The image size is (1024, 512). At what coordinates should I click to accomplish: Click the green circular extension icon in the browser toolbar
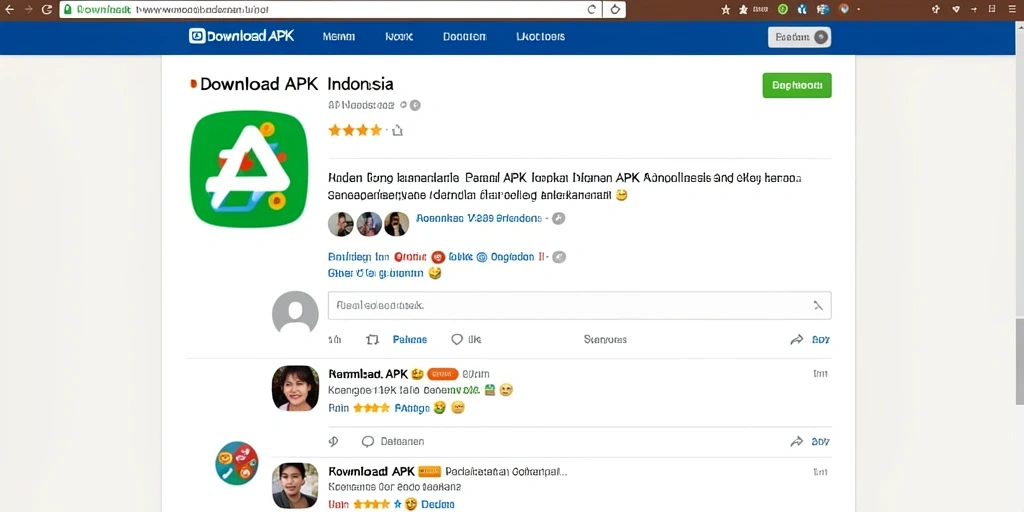[x=782, y=9]
